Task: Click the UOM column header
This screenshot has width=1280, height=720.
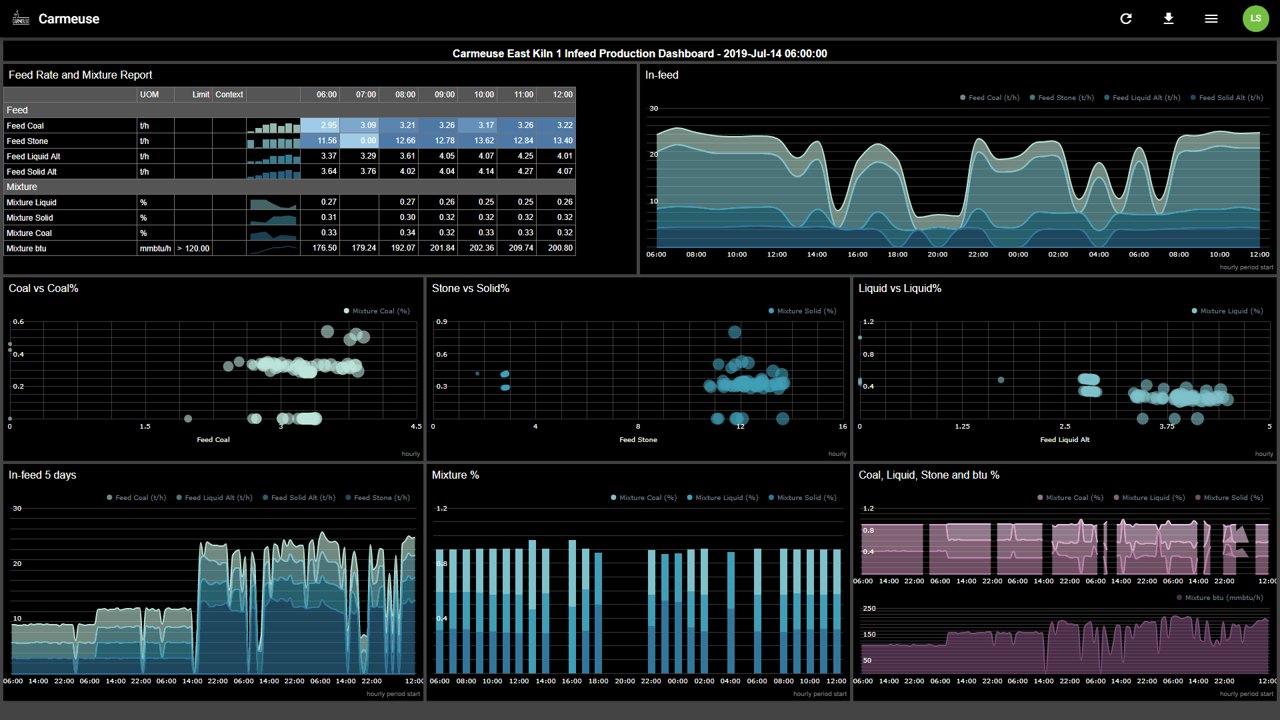Action: click(155, 95)
